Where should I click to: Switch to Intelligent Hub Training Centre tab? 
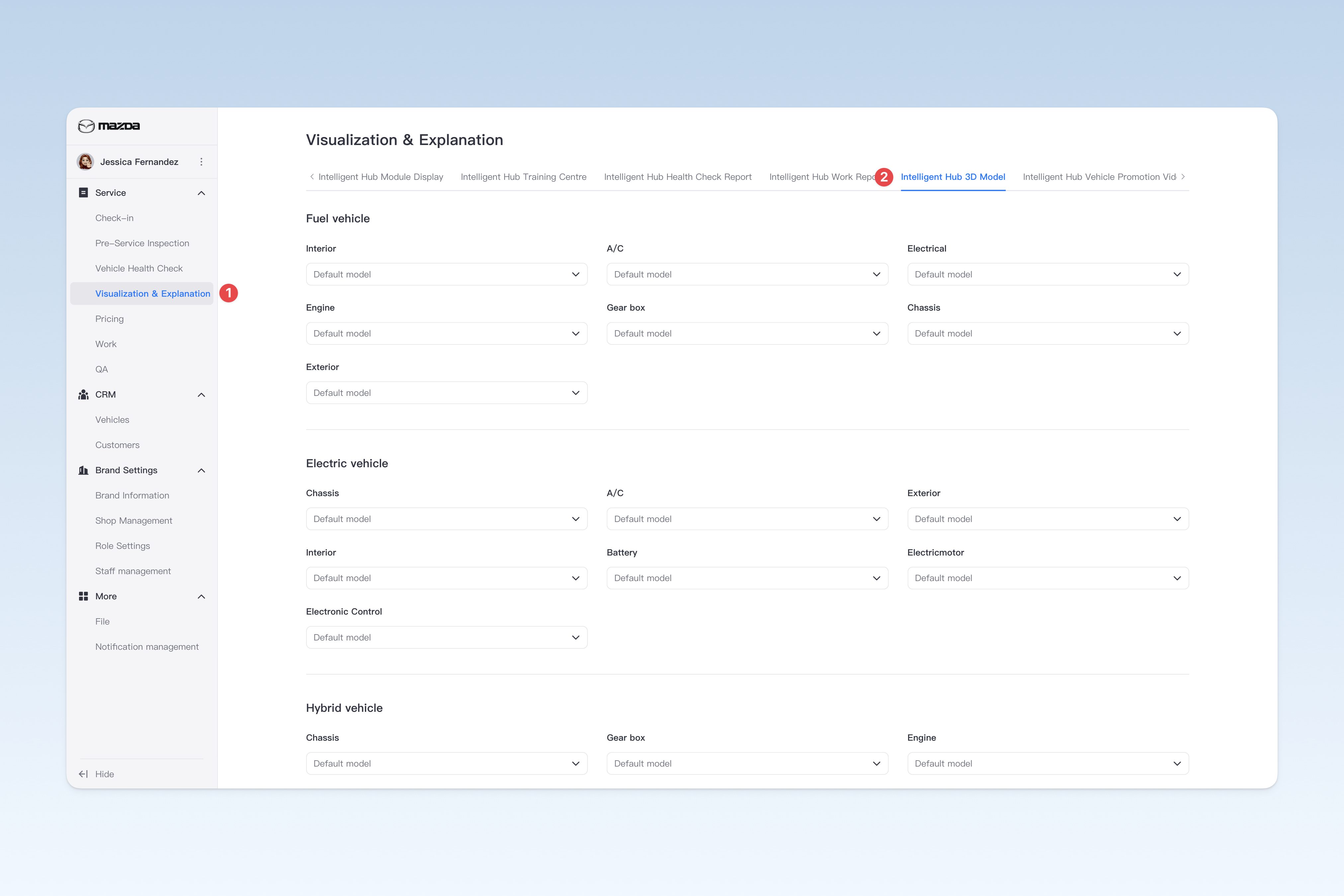(524, 177)
